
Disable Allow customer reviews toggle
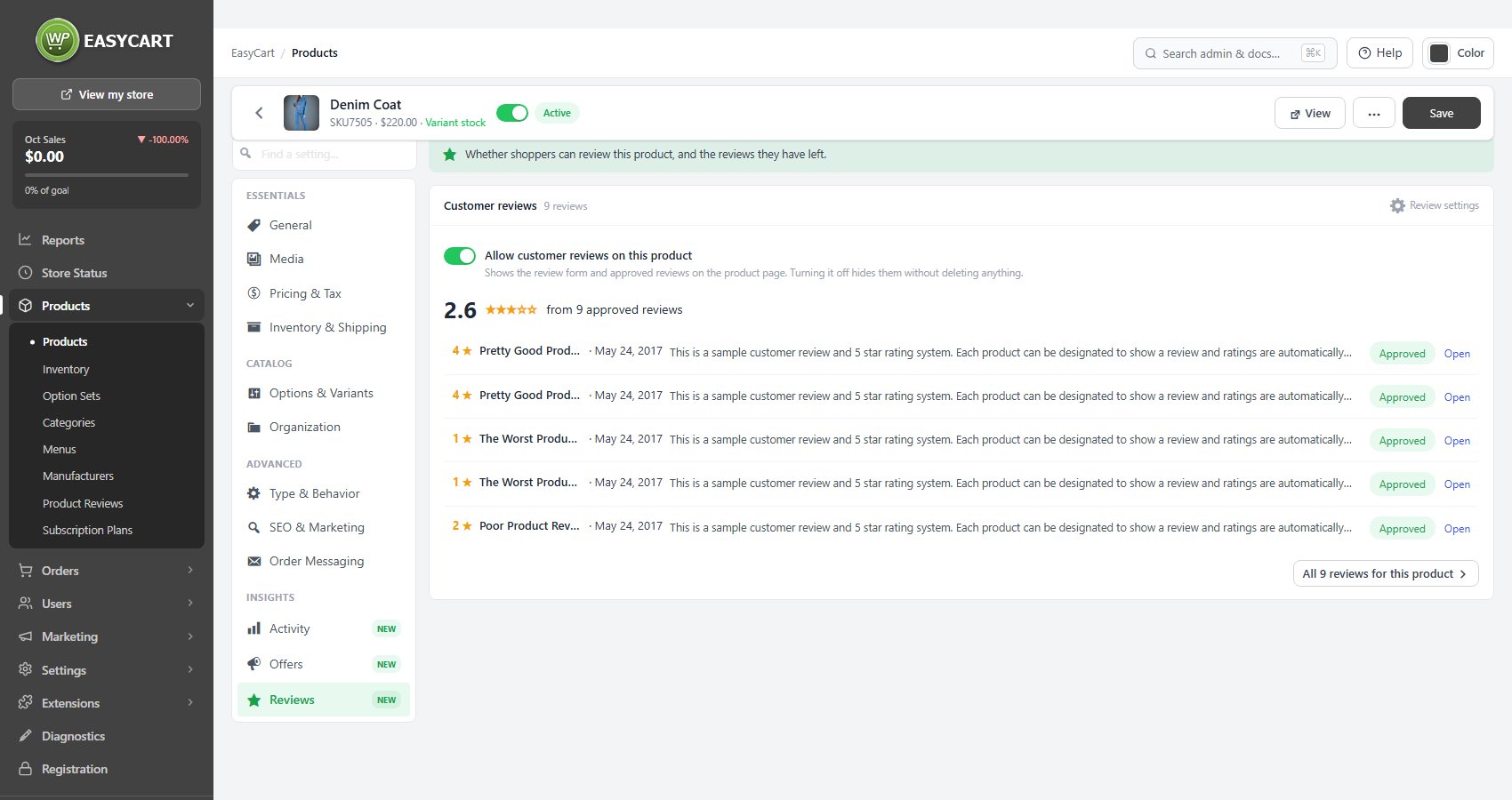(x=460, y=256)
